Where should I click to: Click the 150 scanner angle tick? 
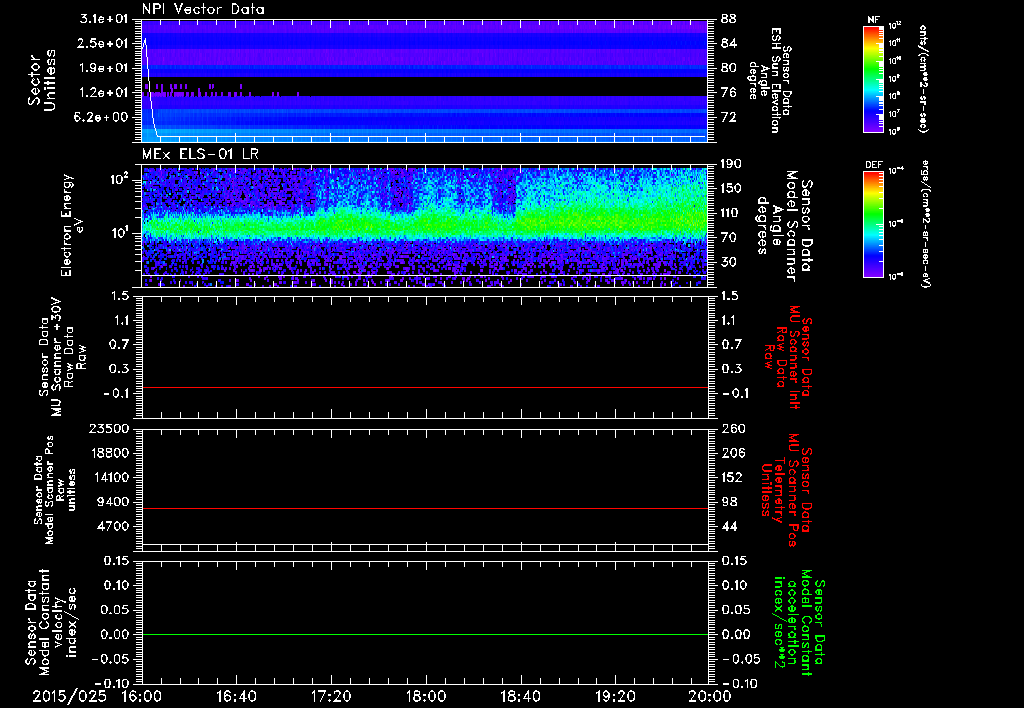733,189
